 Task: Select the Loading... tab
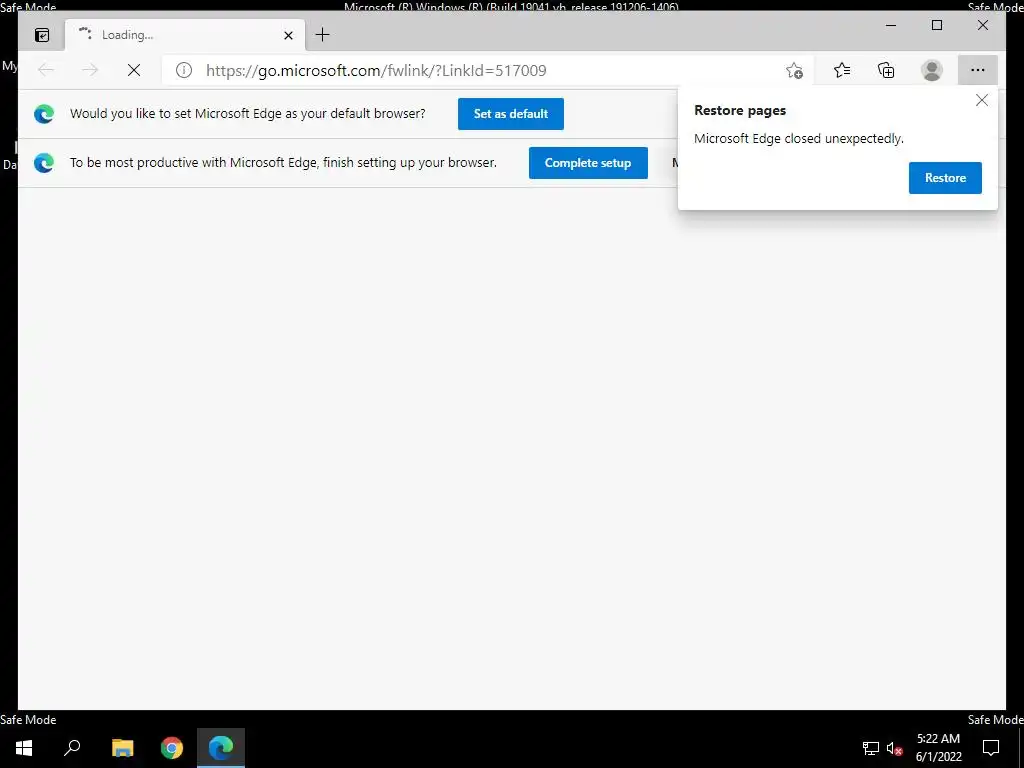point(185,35)
